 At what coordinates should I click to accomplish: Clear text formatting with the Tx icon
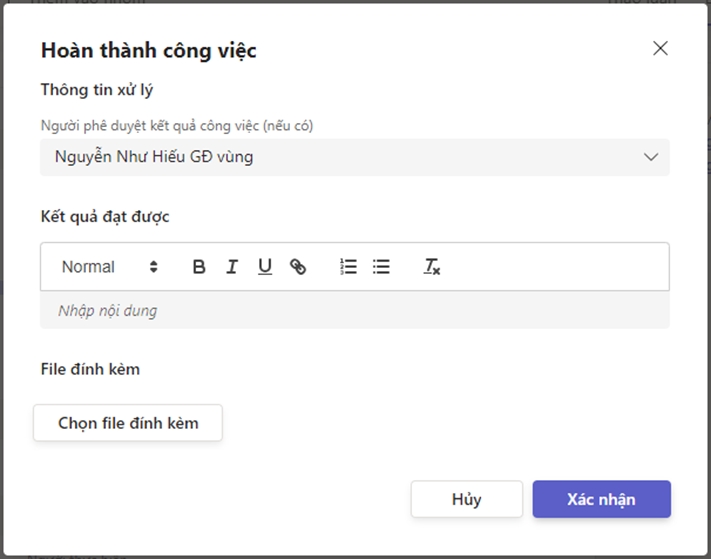(x=432, y=267)
